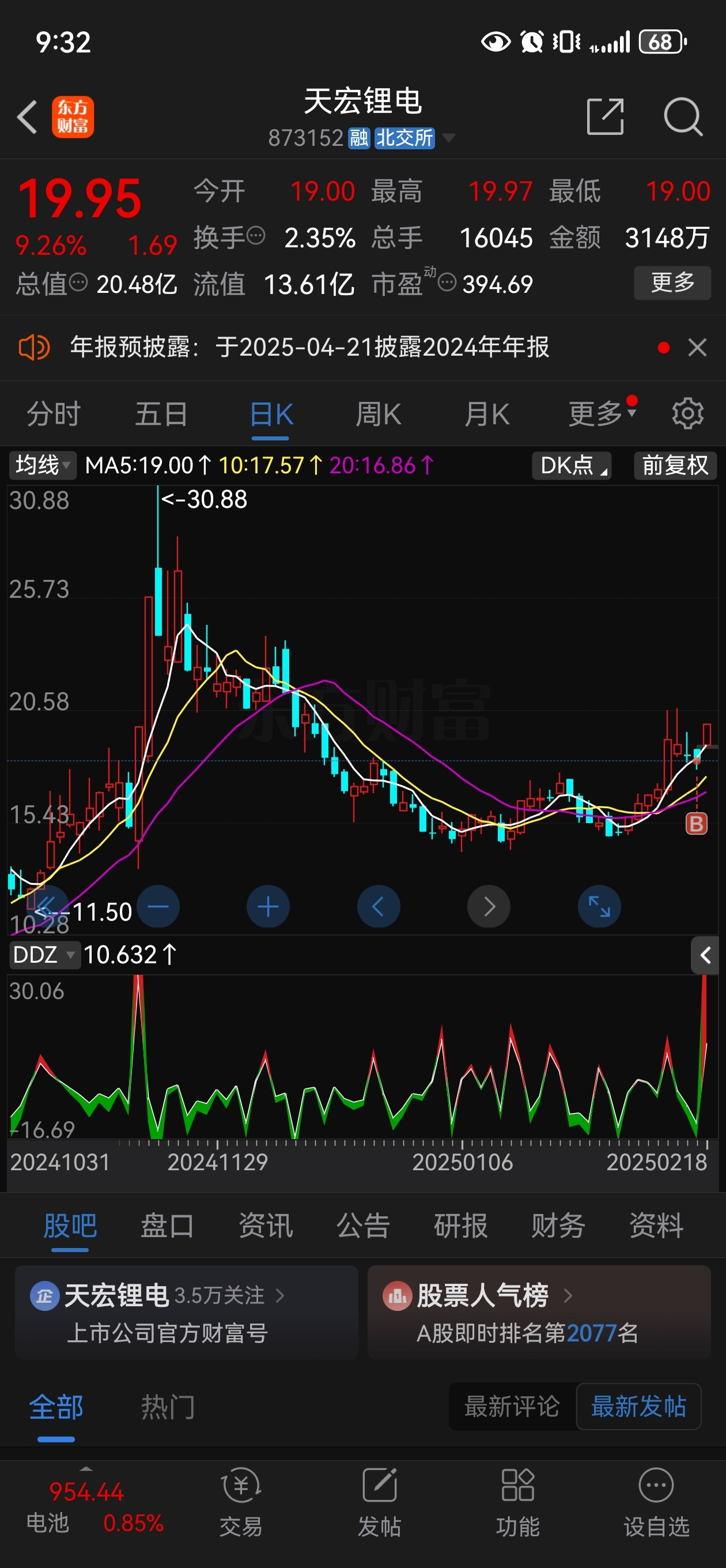Image resolution: width=726 pixels, height=1568 pixels.
Task: Switch to 五日 chart
Action: pos(161,414)
